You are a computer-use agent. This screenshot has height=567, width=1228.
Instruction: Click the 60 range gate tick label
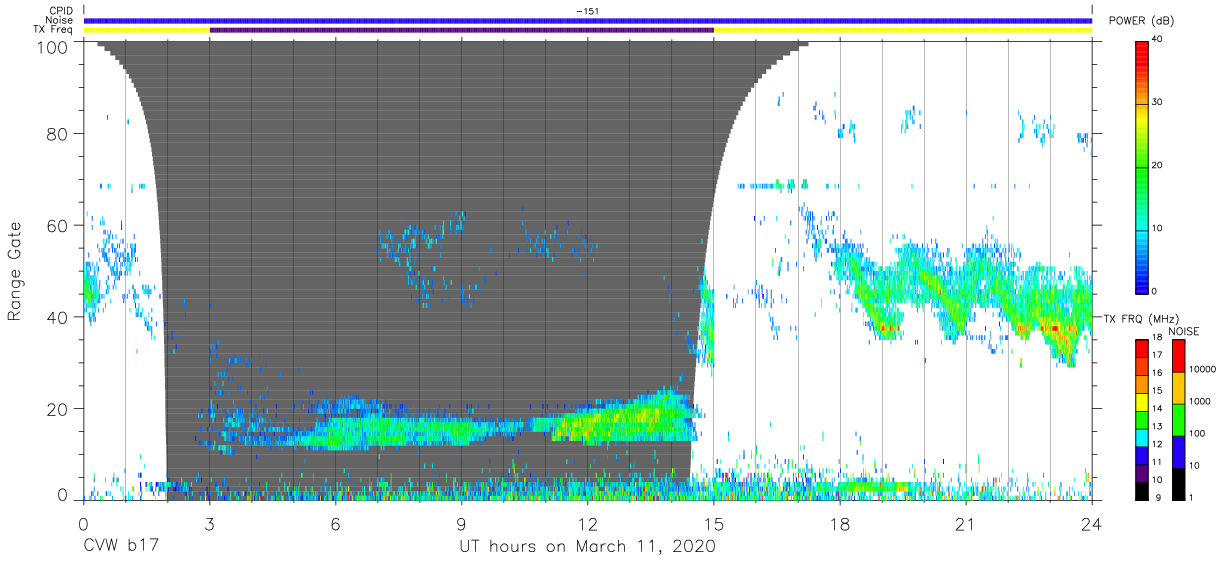pyautogui.click(x=58, y=226)
